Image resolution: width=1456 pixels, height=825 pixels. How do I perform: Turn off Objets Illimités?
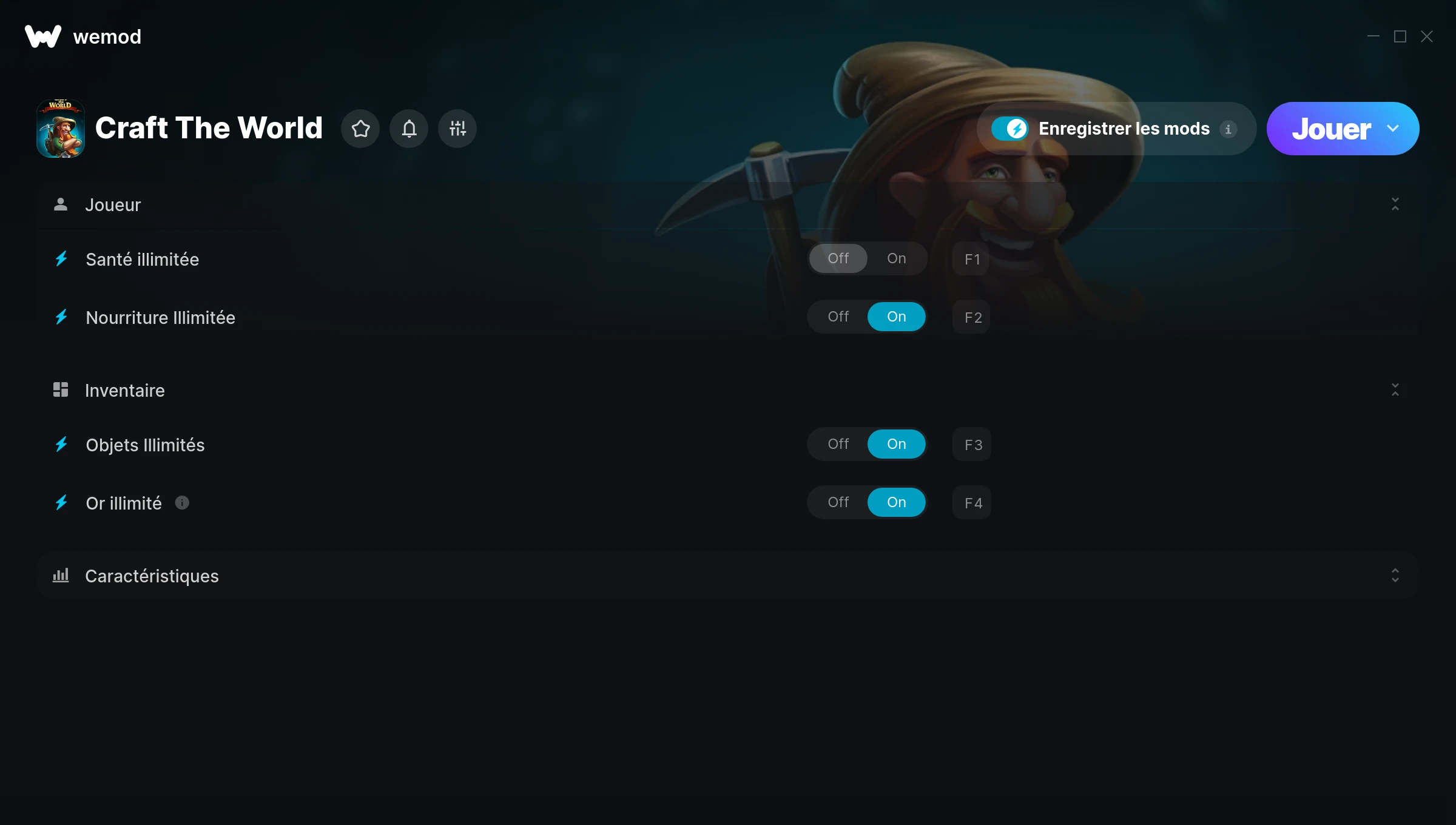tap(838, 444)
